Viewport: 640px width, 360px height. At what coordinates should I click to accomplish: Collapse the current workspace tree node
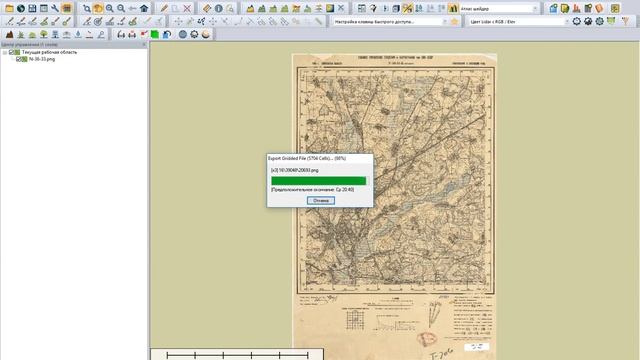5,52
